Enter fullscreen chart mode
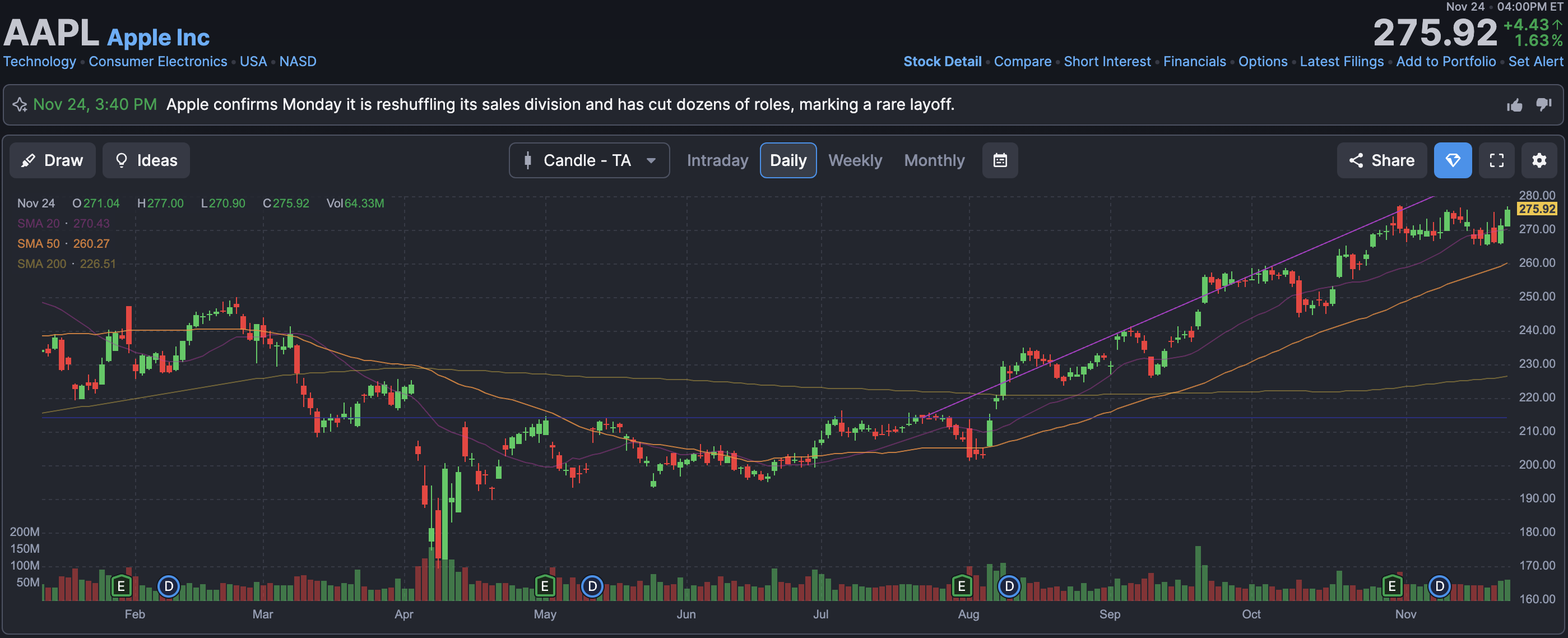The image size is (1568, 638). [x=1496, y=160]
